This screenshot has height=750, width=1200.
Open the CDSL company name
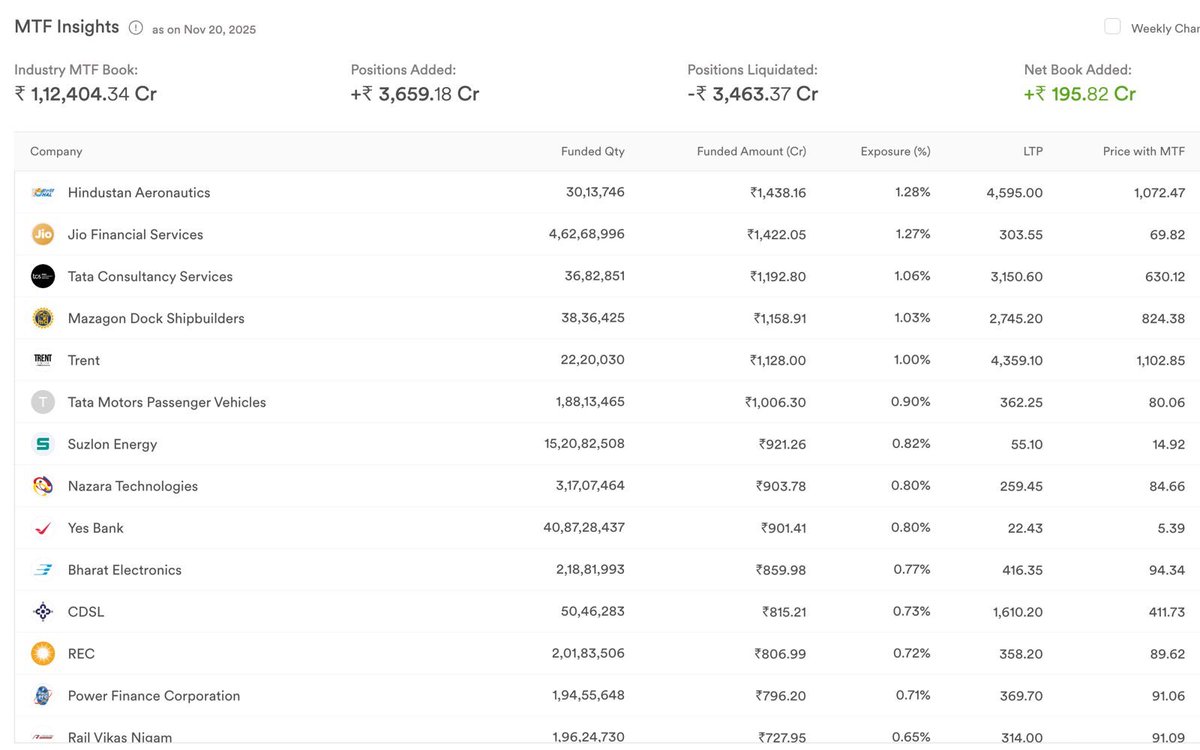click(x=86, y=612)
